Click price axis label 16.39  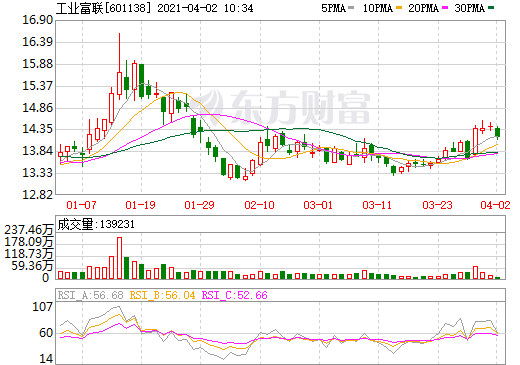coord(38,42)
